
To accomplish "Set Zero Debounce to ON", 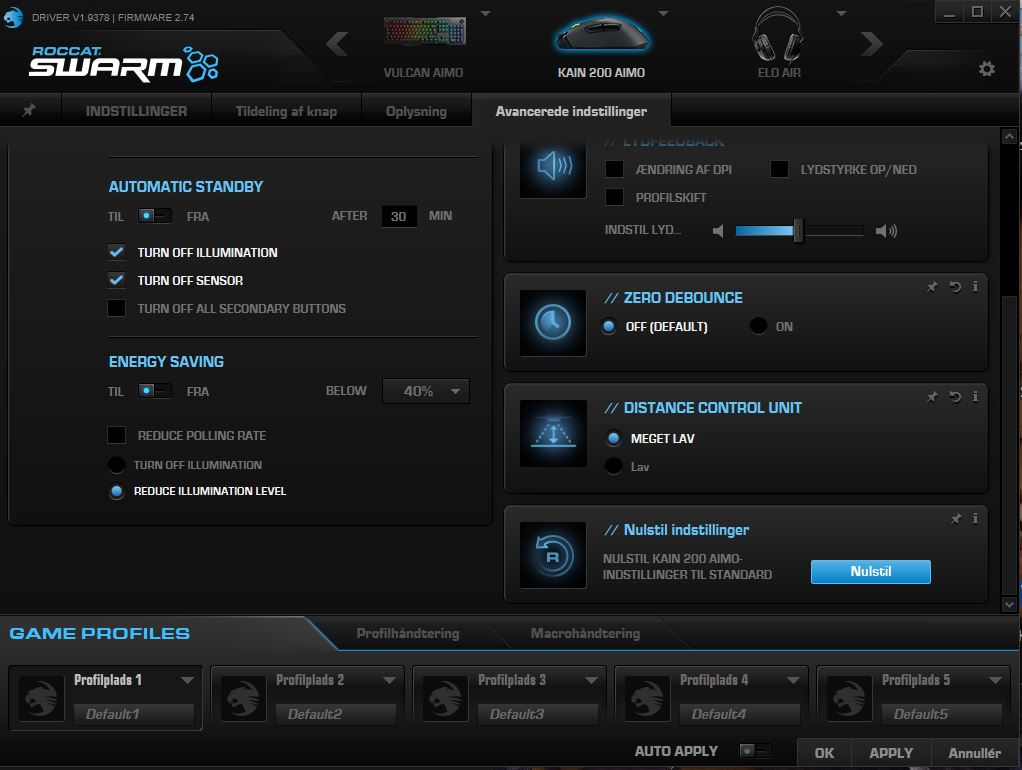I will click(x=758, y=326).
